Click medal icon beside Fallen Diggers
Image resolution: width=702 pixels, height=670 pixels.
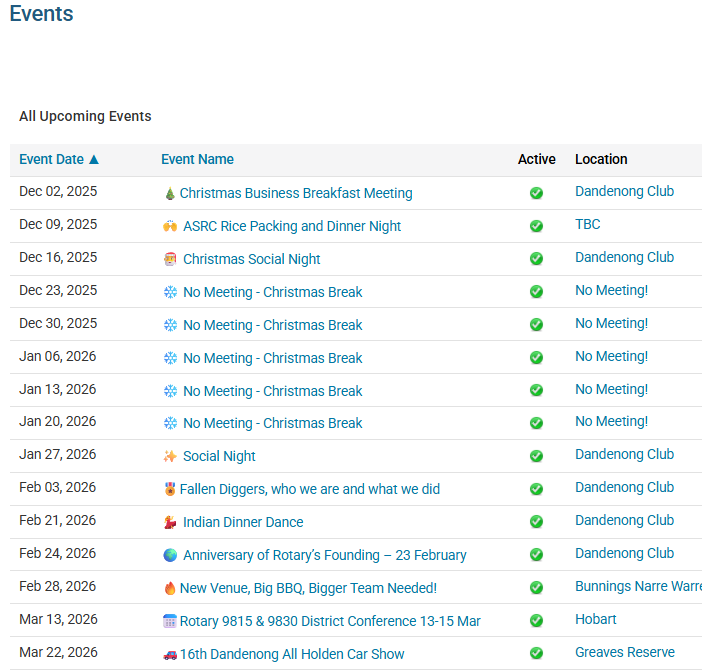pos(170,489)
